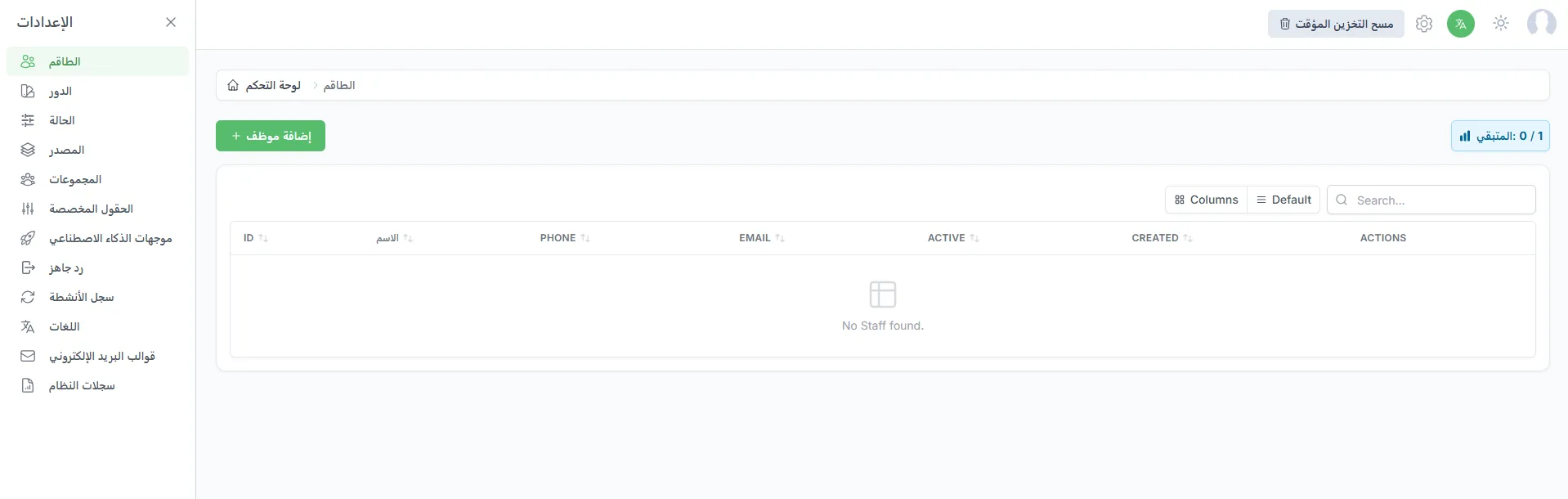Click the clear cache (مسح التخزين المؤقت) button
The image size is (1568, 499).
pos(1336,24)
